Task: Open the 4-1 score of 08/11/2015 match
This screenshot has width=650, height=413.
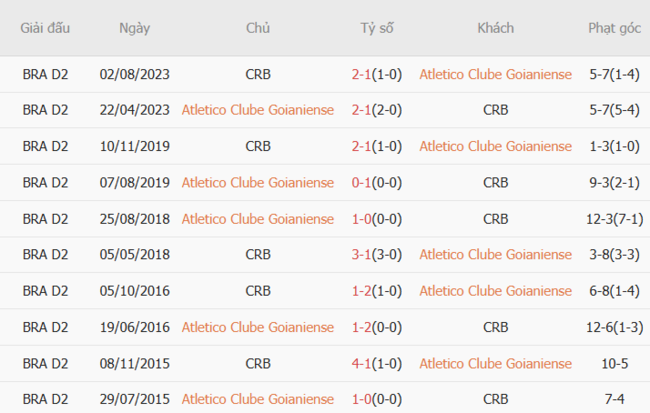Action: (x=361, y=362)
